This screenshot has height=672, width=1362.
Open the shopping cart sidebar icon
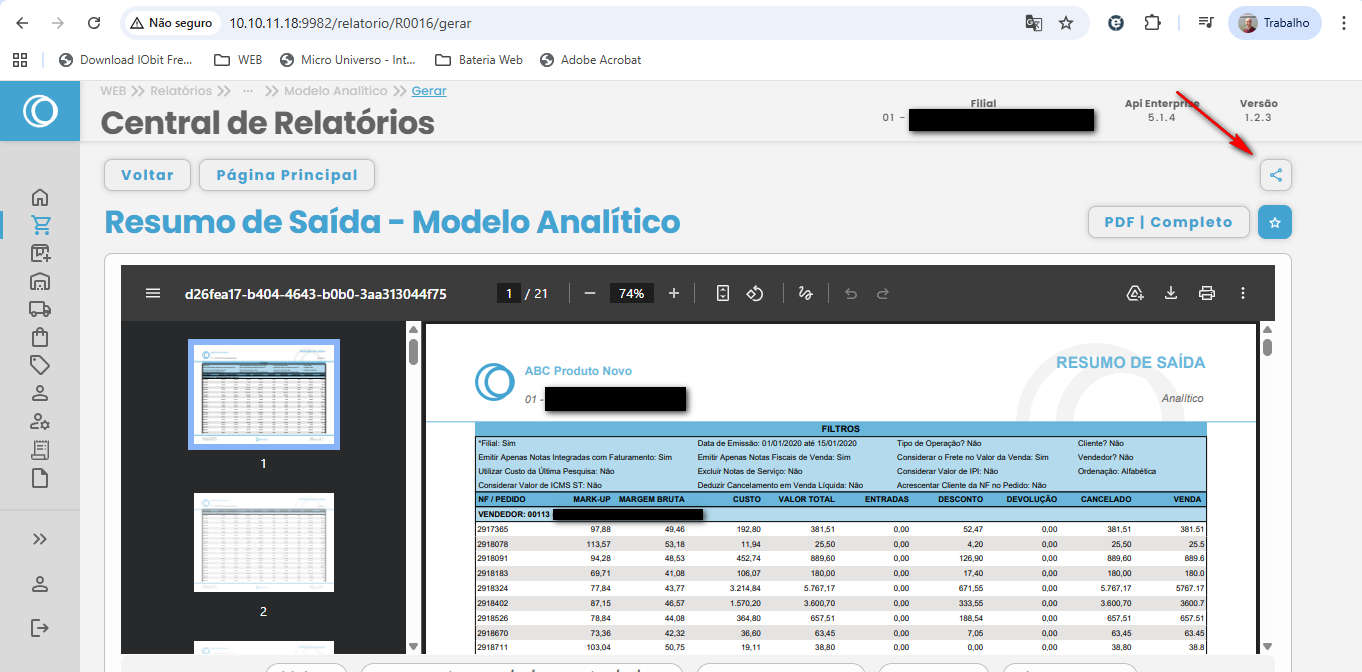[x=40, y=225]
